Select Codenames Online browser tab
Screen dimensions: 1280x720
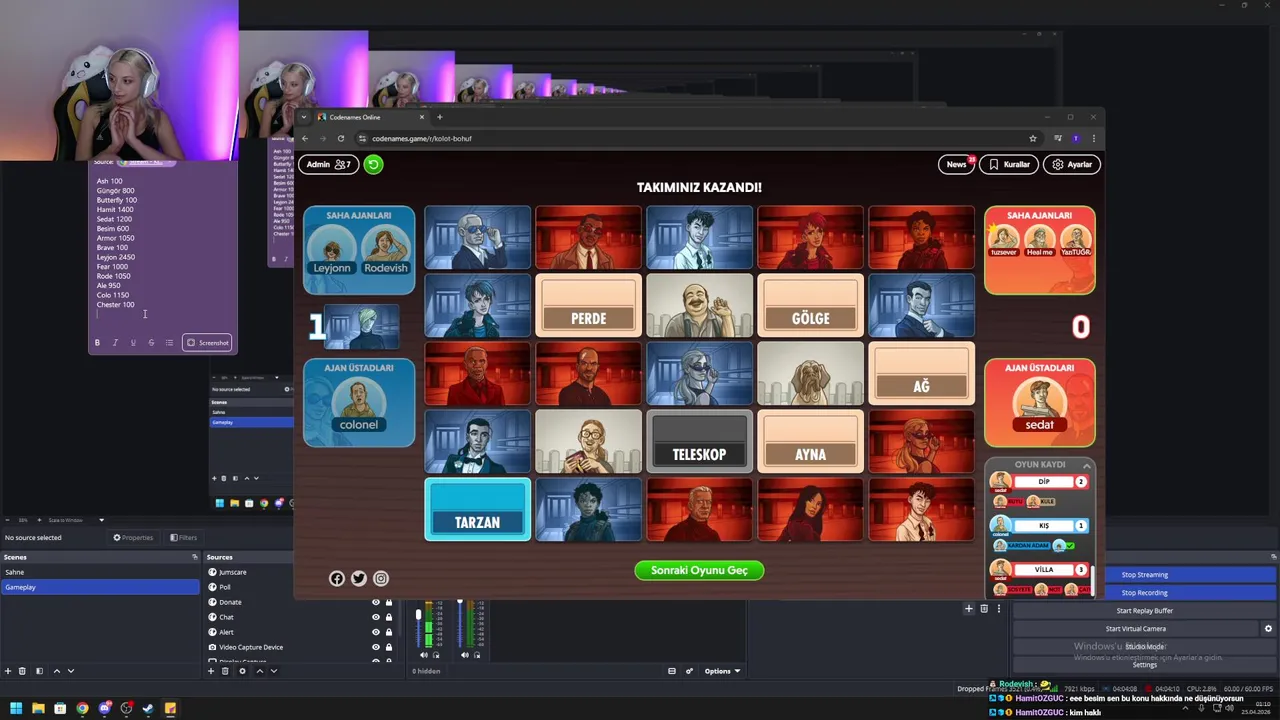(x=370, y=117)
